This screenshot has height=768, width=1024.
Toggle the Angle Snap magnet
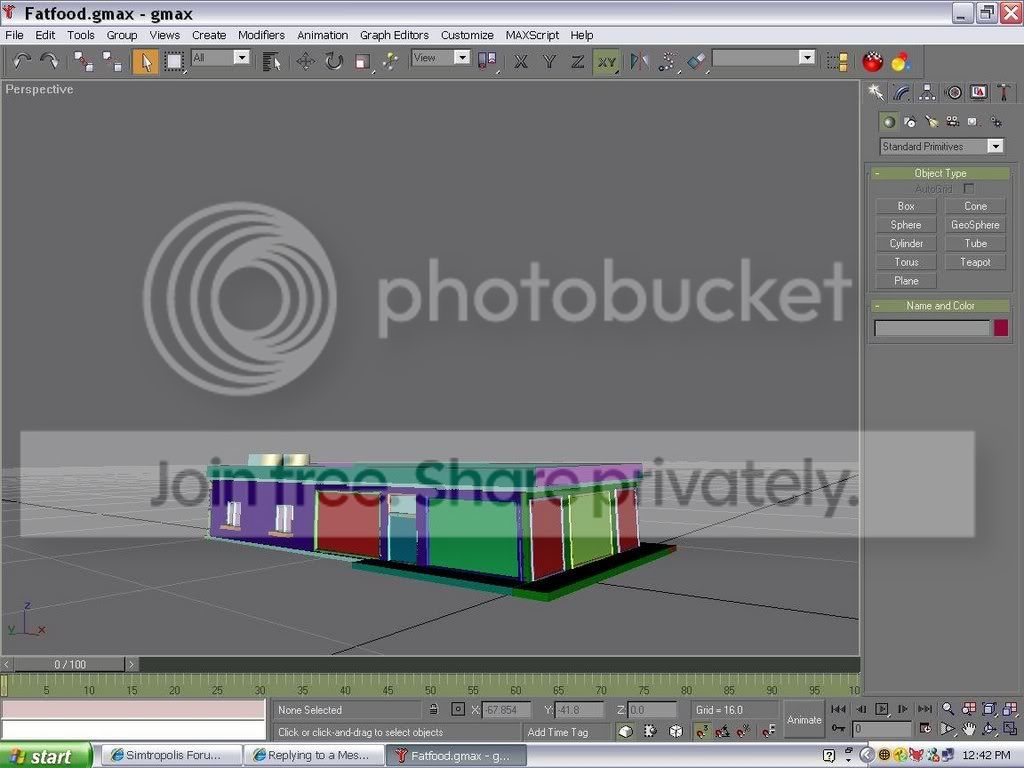[722, 731]
